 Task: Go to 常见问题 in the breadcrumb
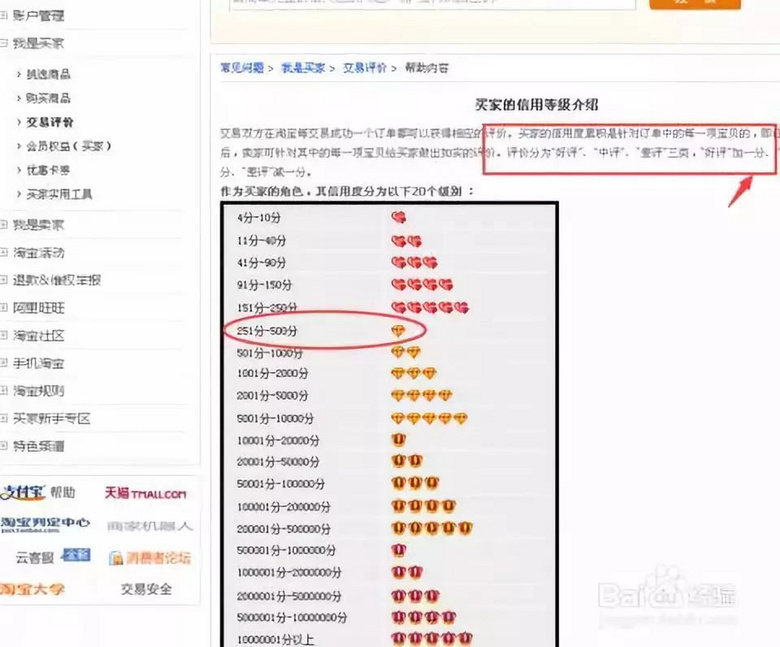coord(242,68)
